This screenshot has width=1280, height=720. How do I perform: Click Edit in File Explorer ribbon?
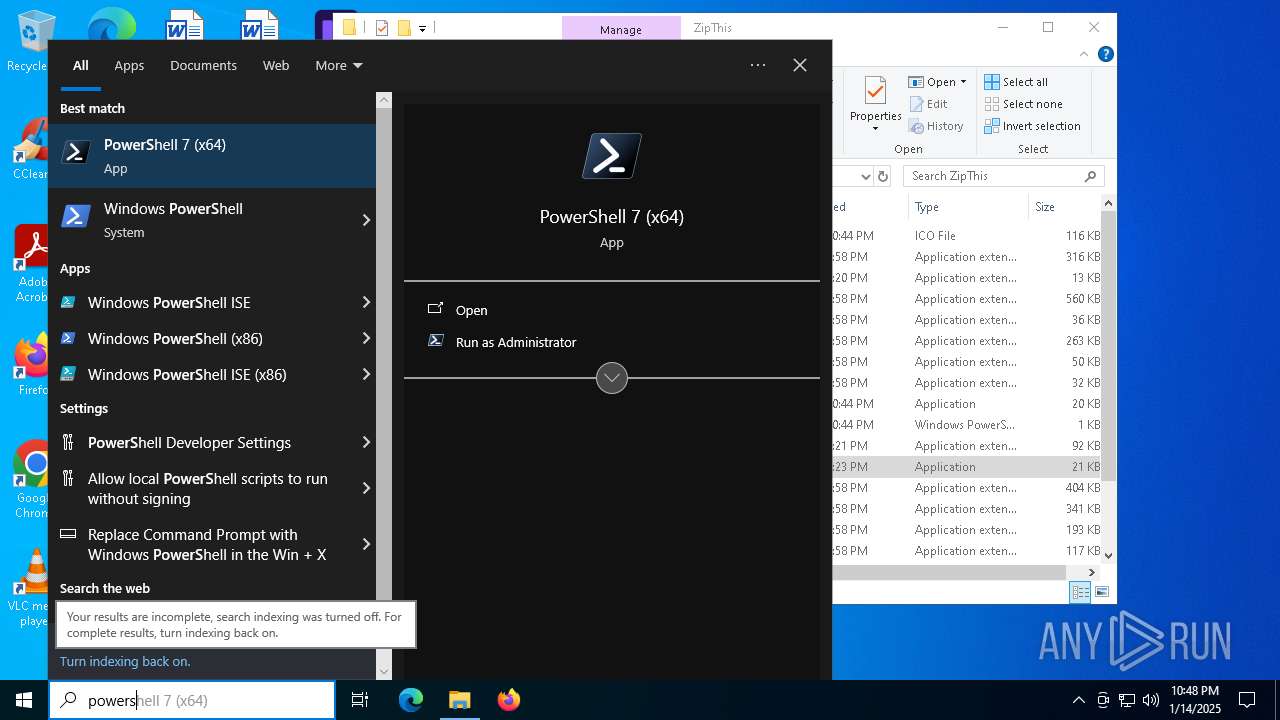point(928,104)
